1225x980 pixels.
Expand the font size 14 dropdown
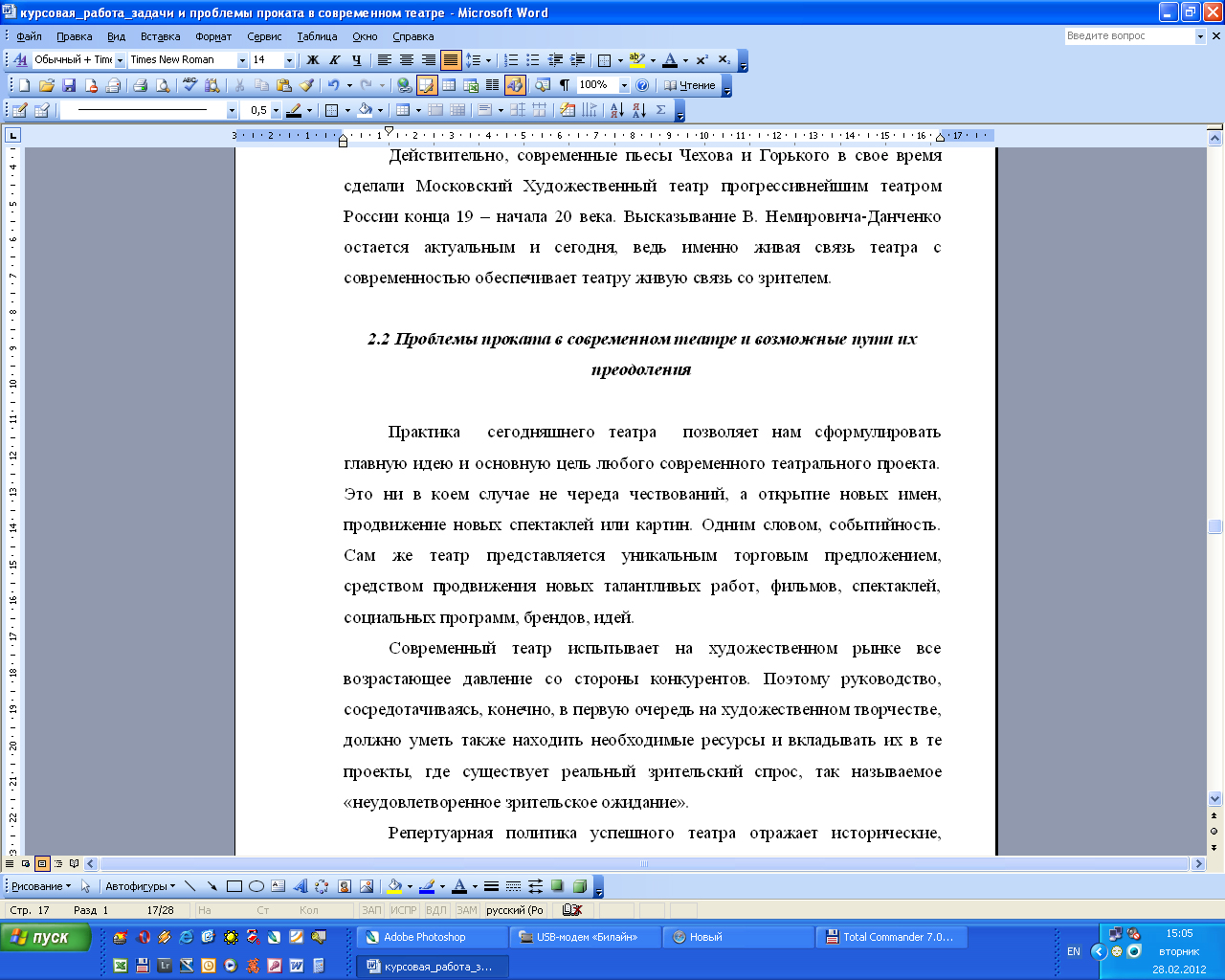coord(289,60)
